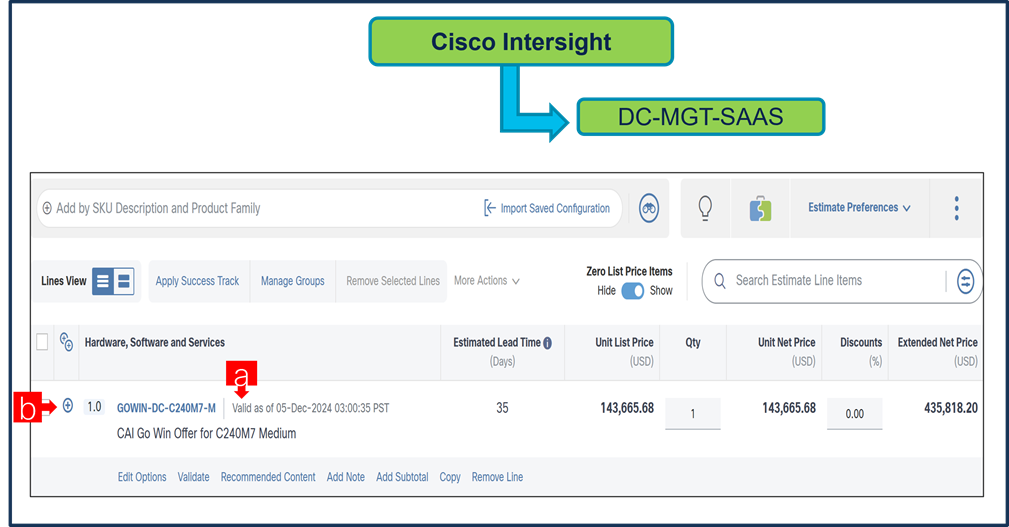This screenshot has height=527, width=1009.
Task: Click the Cisco Intersight green box
Action: click(x=521, y=42)
